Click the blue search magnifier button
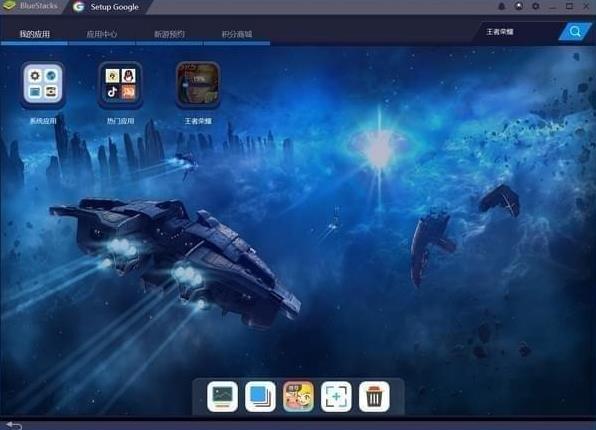 [575, 32]
